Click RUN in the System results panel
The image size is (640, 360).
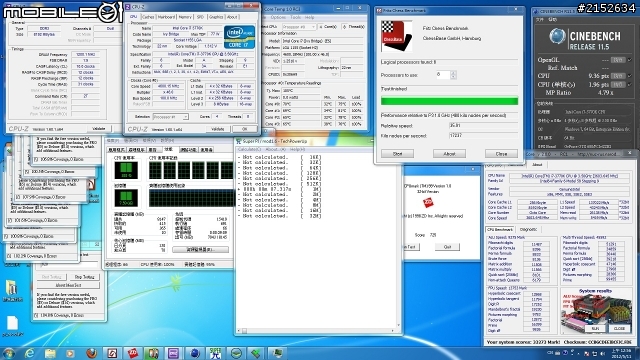click(595, 328)
